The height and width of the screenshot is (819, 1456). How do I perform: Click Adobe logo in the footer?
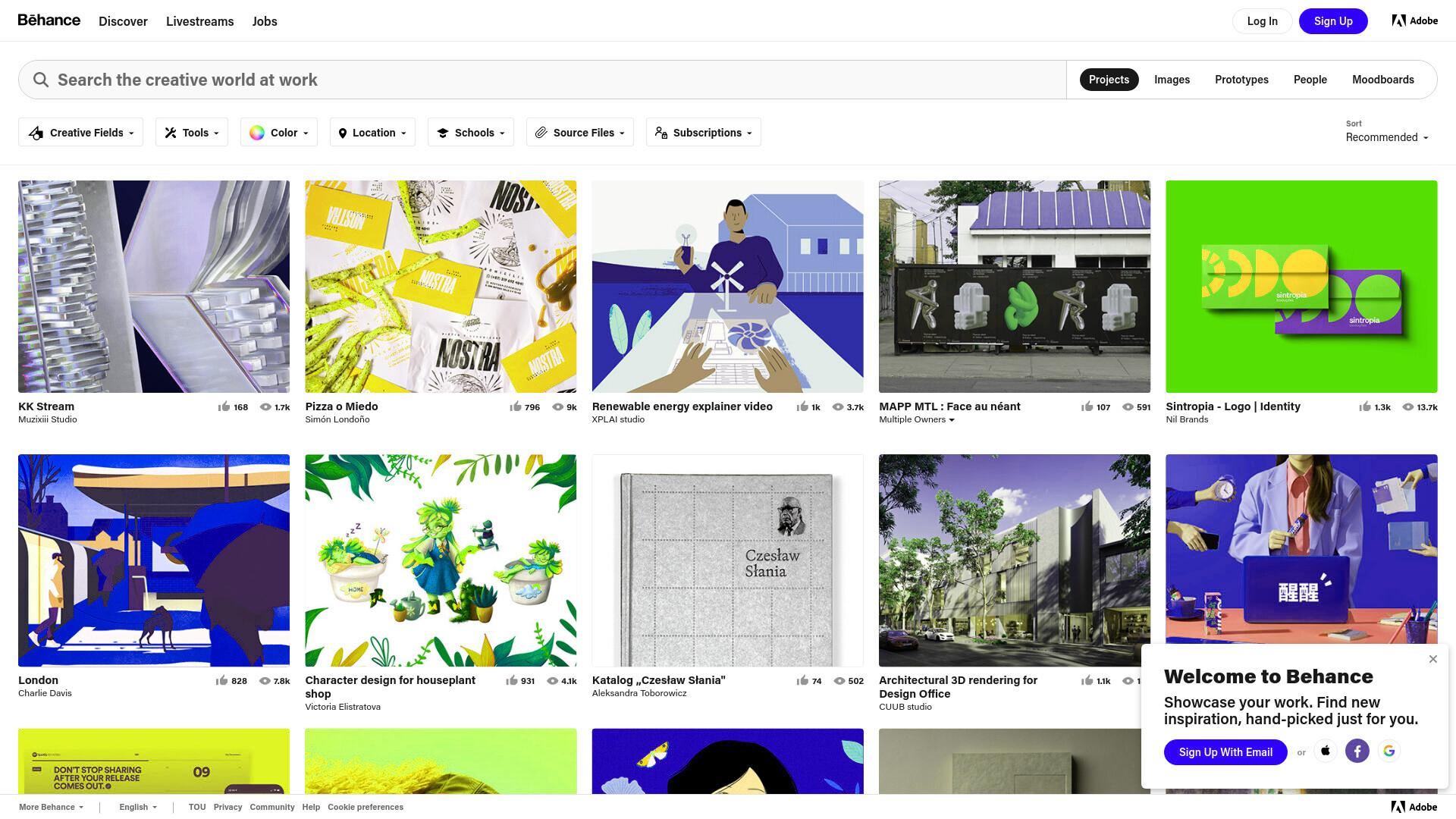[1414, 807]
